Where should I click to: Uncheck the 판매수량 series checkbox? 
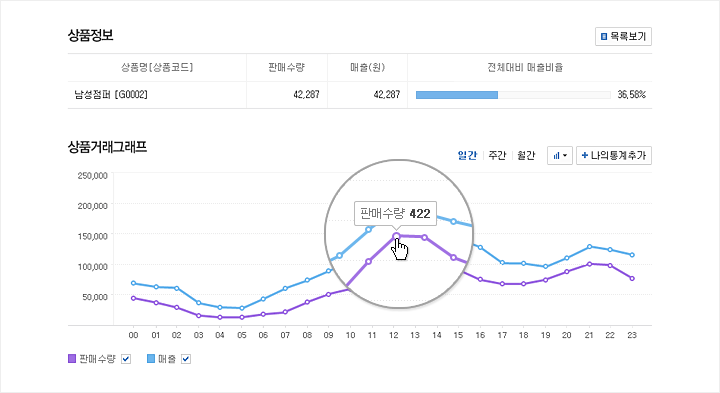click(126, 359)
